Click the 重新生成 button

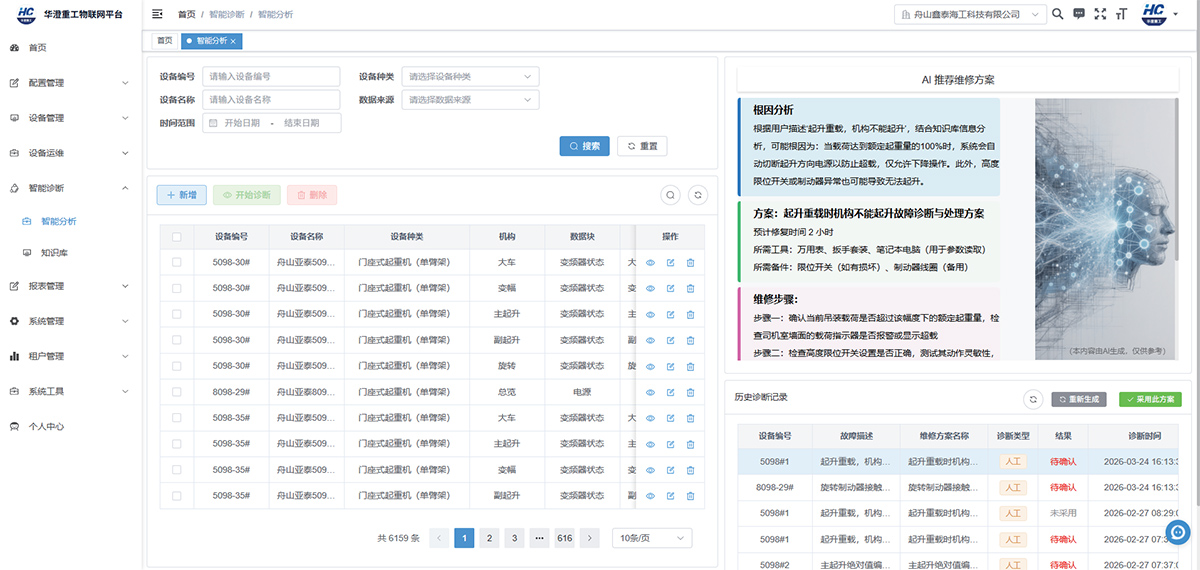(x=1079, y=399)
